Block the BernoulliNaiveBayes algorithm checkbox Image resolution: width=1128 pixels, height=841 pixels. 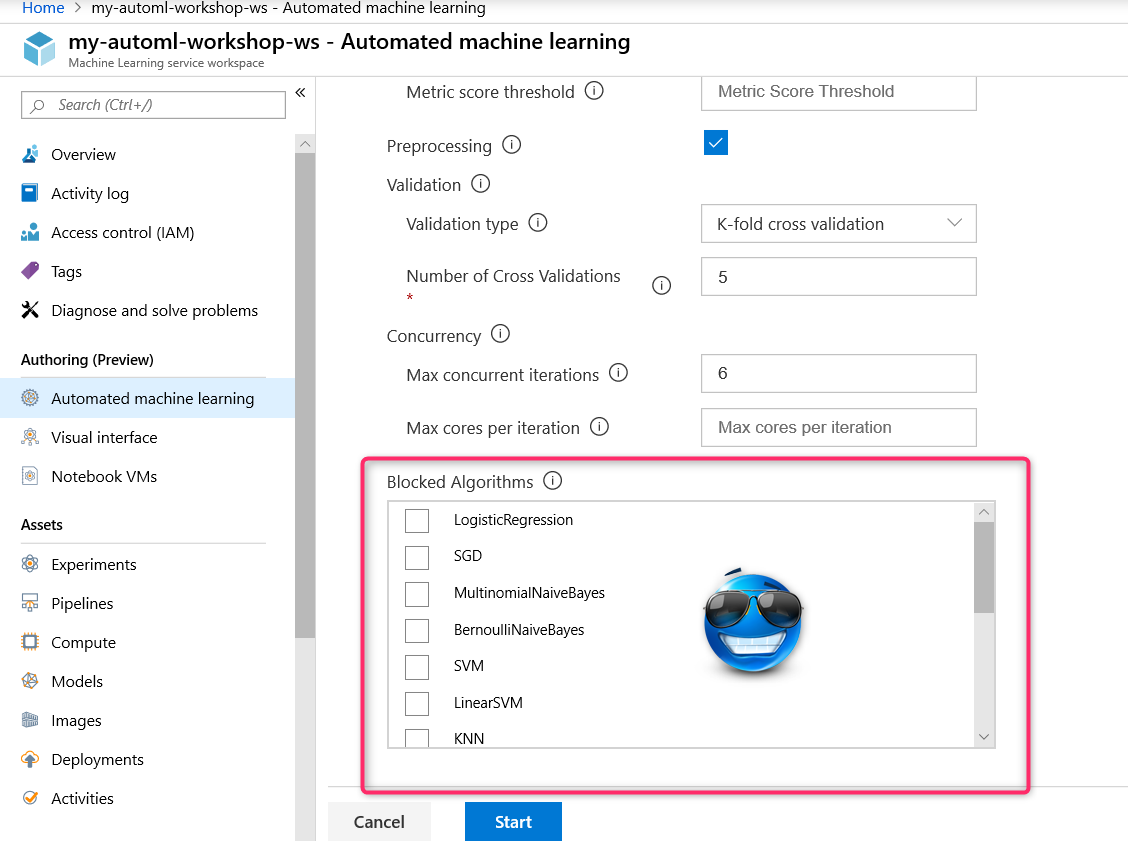pyautogui.click(x=417, y=630)
